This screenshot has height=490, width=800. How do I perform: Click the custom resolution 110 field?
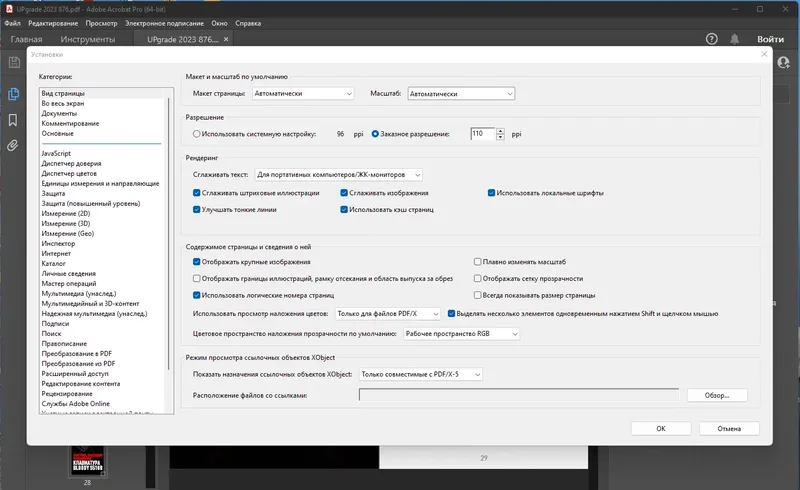(x=483, y=134)
